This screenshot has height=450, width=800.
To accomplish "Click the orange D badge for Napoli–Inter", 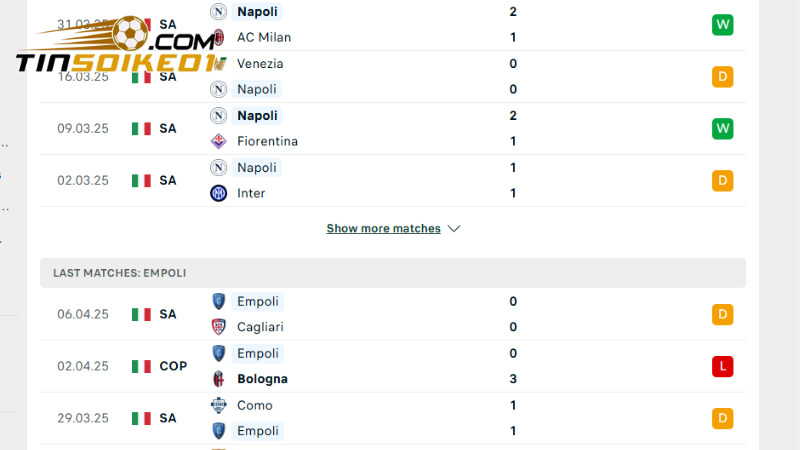I will [723, 181].
